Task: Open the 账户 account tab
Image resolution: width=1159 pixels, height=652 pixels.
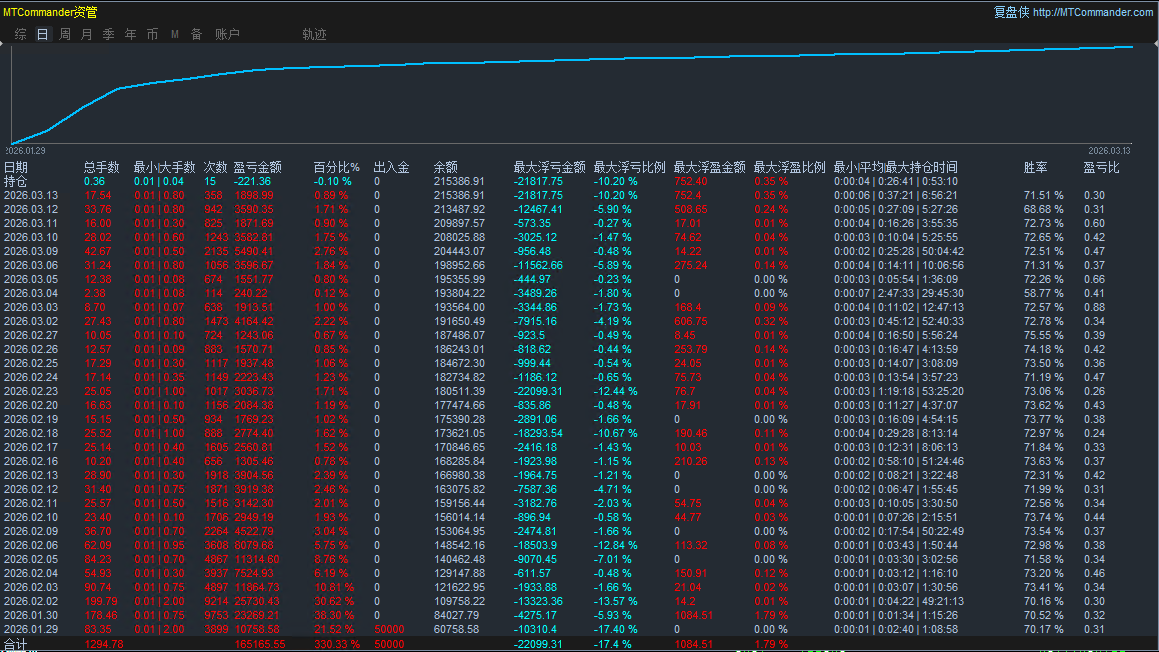Action: 228,34
